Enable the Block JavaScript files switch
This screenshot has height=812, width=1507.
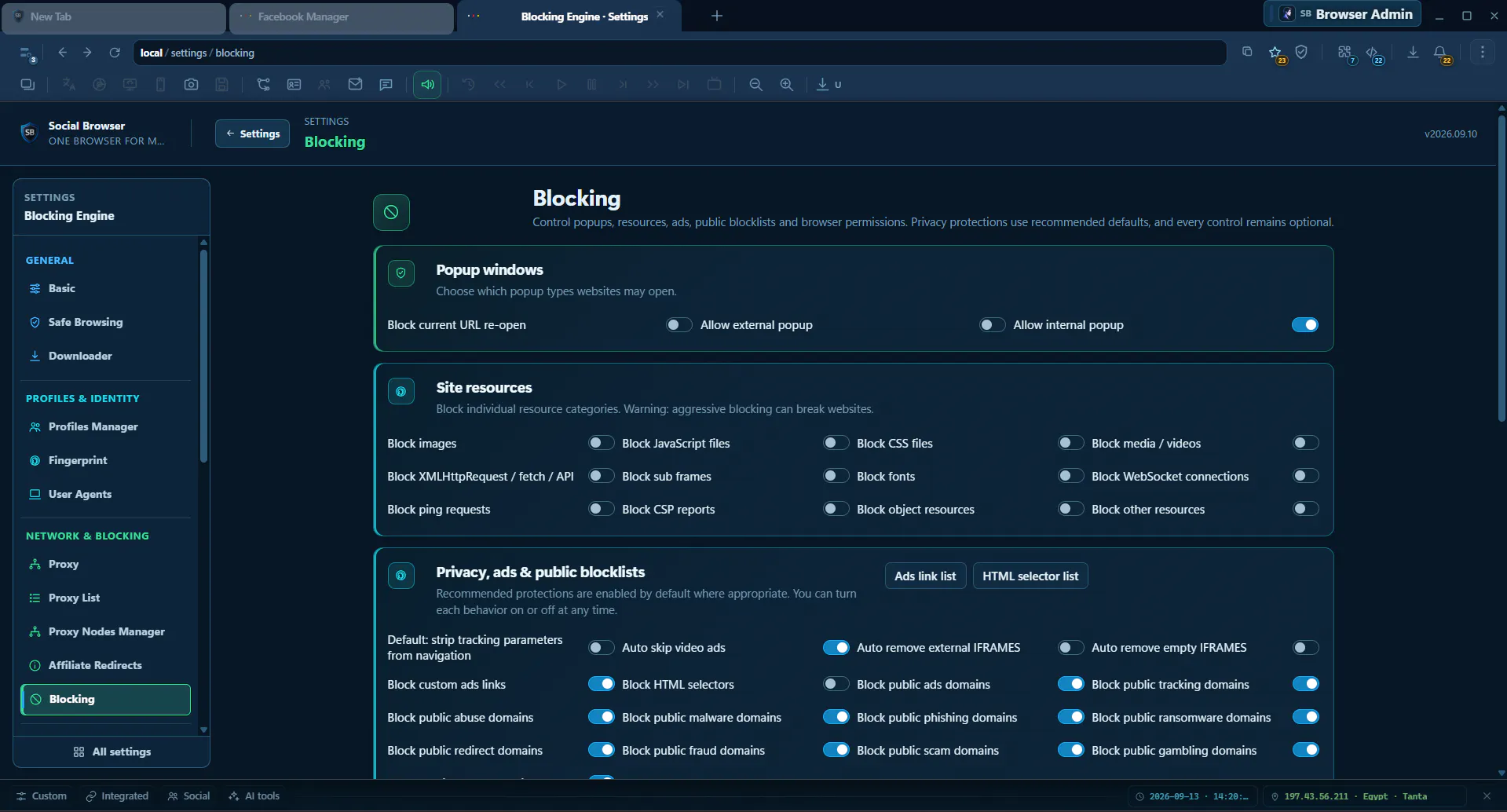point(836,443)
